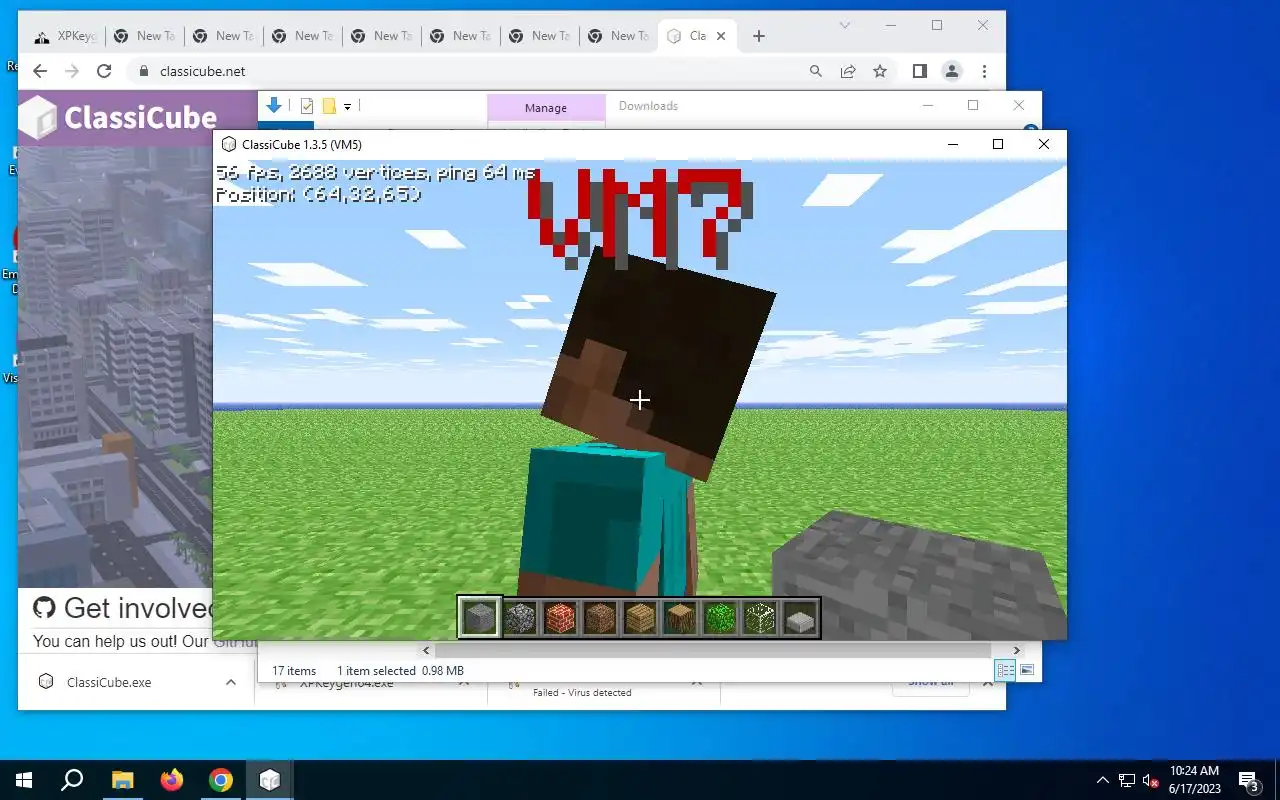The height and width of the screenshot is (800, 1280).
Task: Click the Downloads title of Explorer window
Action: click(x=648, y=106)
